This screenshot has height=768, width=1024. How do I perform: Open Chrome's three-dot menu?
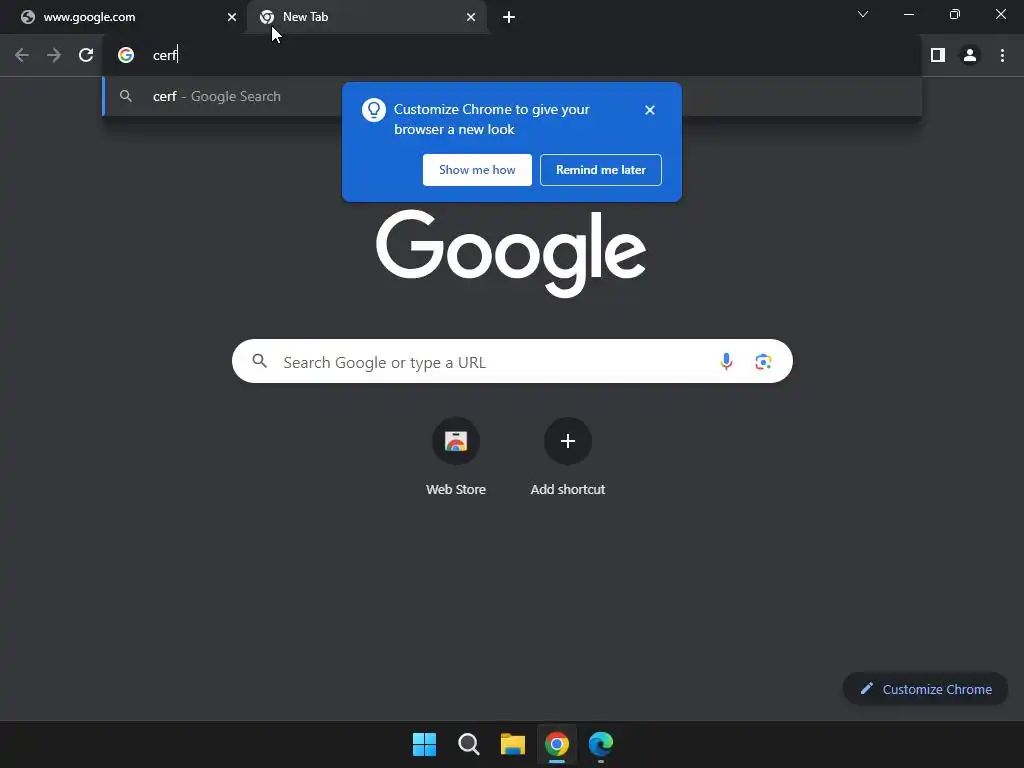pos(1002,56)
